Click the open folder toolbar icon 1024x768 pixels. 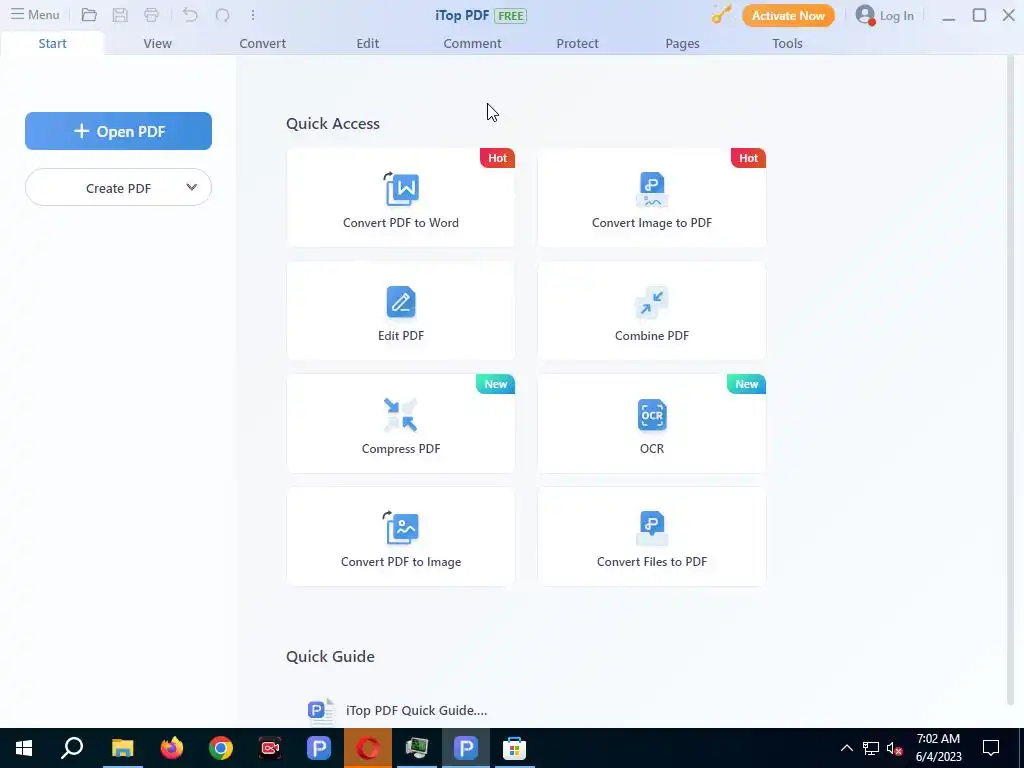(89, 15)
